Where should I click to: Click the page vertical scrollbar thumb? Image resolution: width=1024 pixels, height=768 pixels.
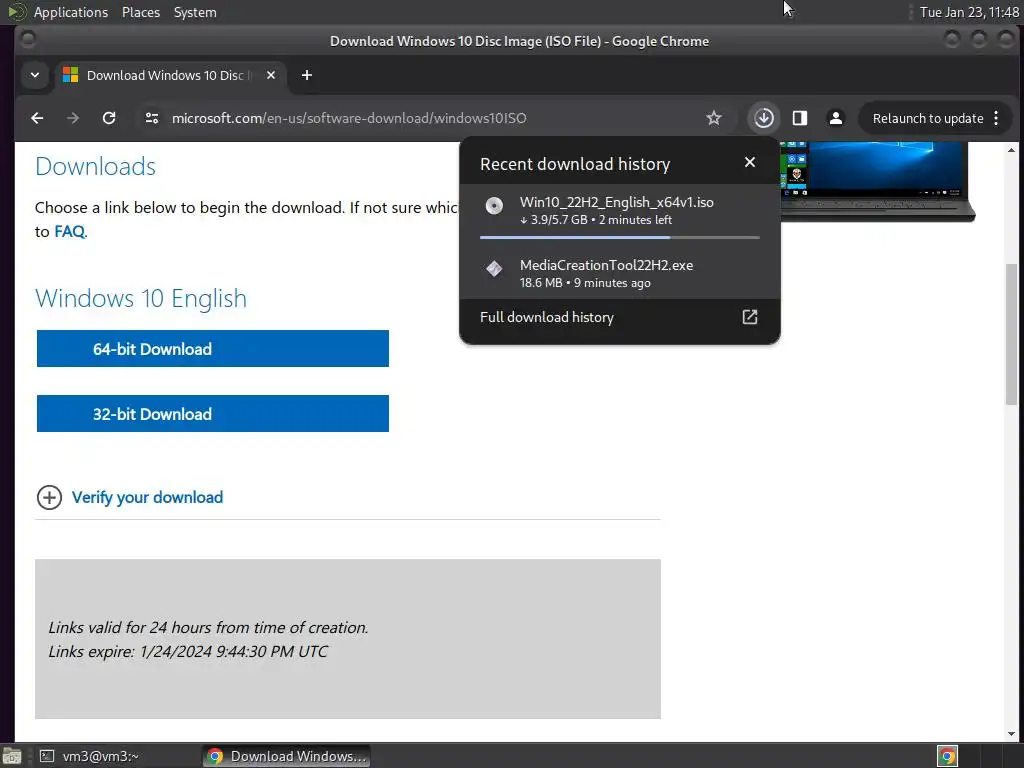coord(1012,334)
